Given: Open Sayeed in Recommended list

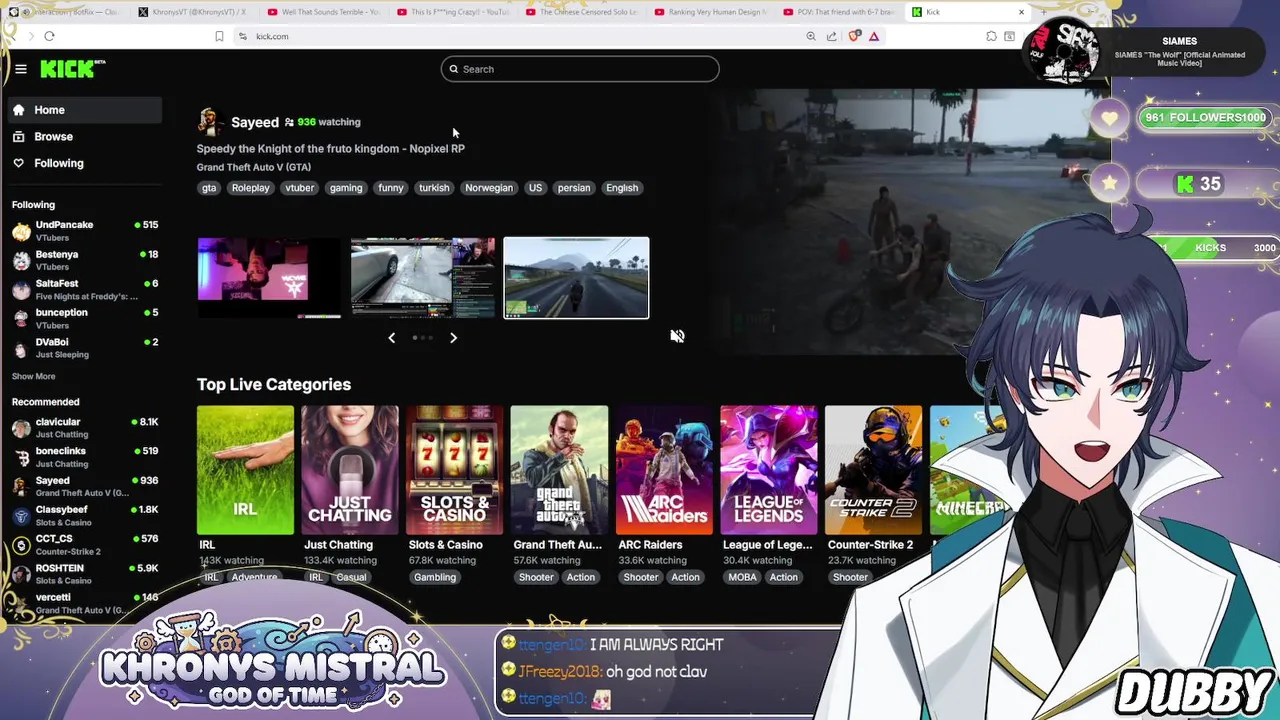Looking at the screenshot, I should [84, 486].
